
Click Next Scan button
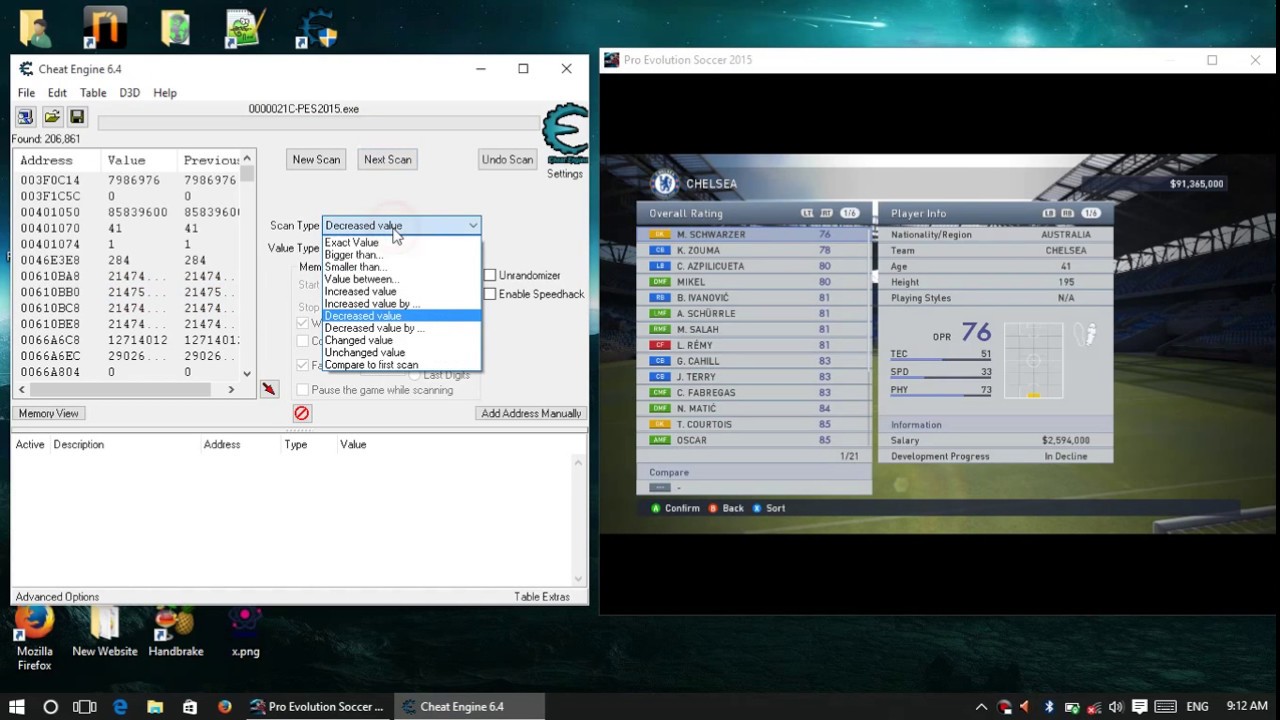(388, 159)
